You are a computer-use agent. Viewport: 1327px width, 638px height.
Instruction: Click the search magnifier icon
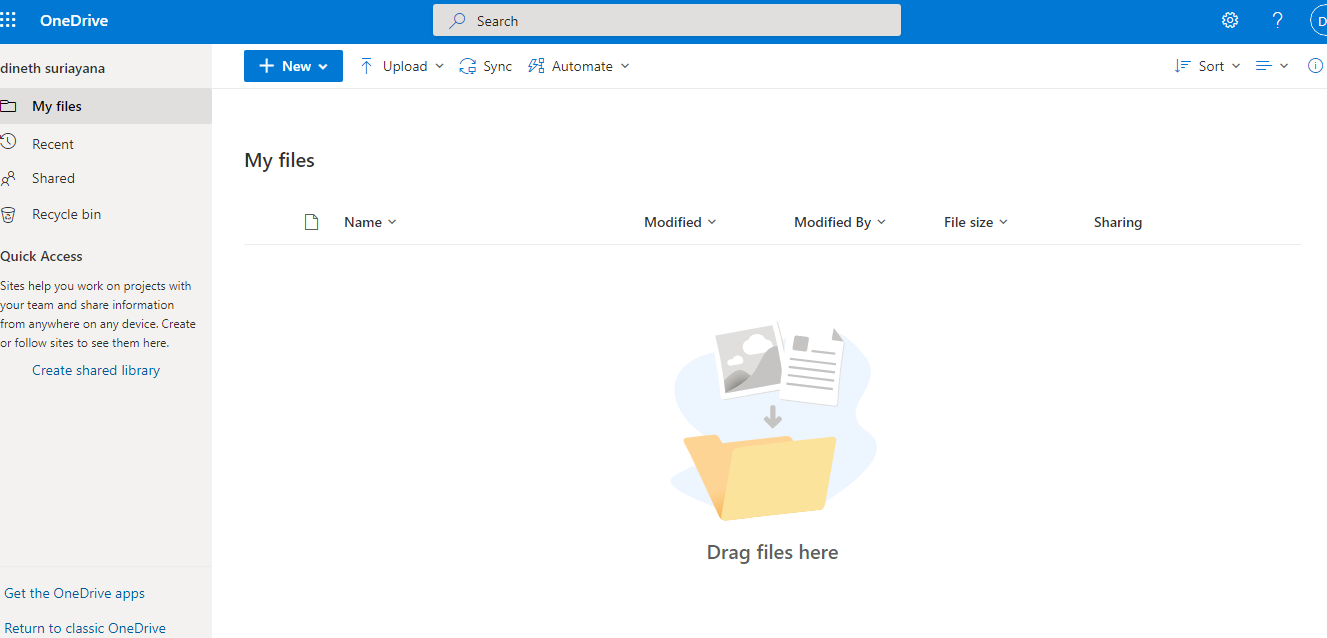tap(458, 21)
